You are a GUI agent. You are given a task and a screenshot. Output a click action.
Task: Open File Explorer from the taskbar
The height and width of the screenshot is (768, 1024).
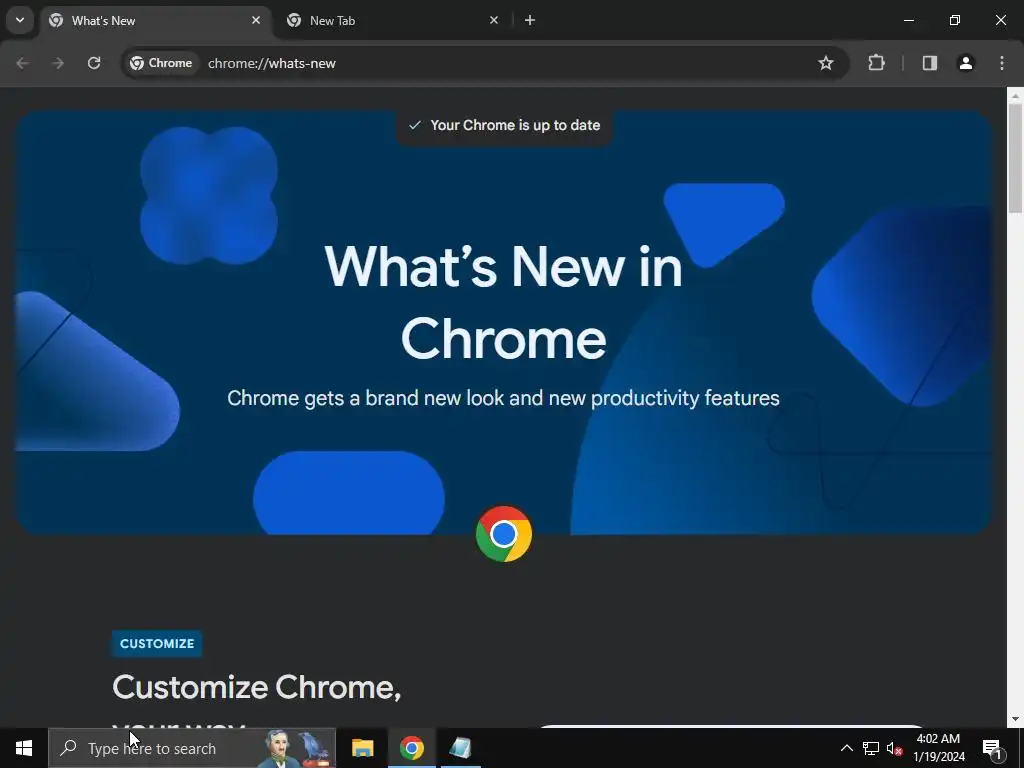click(362, 748)
